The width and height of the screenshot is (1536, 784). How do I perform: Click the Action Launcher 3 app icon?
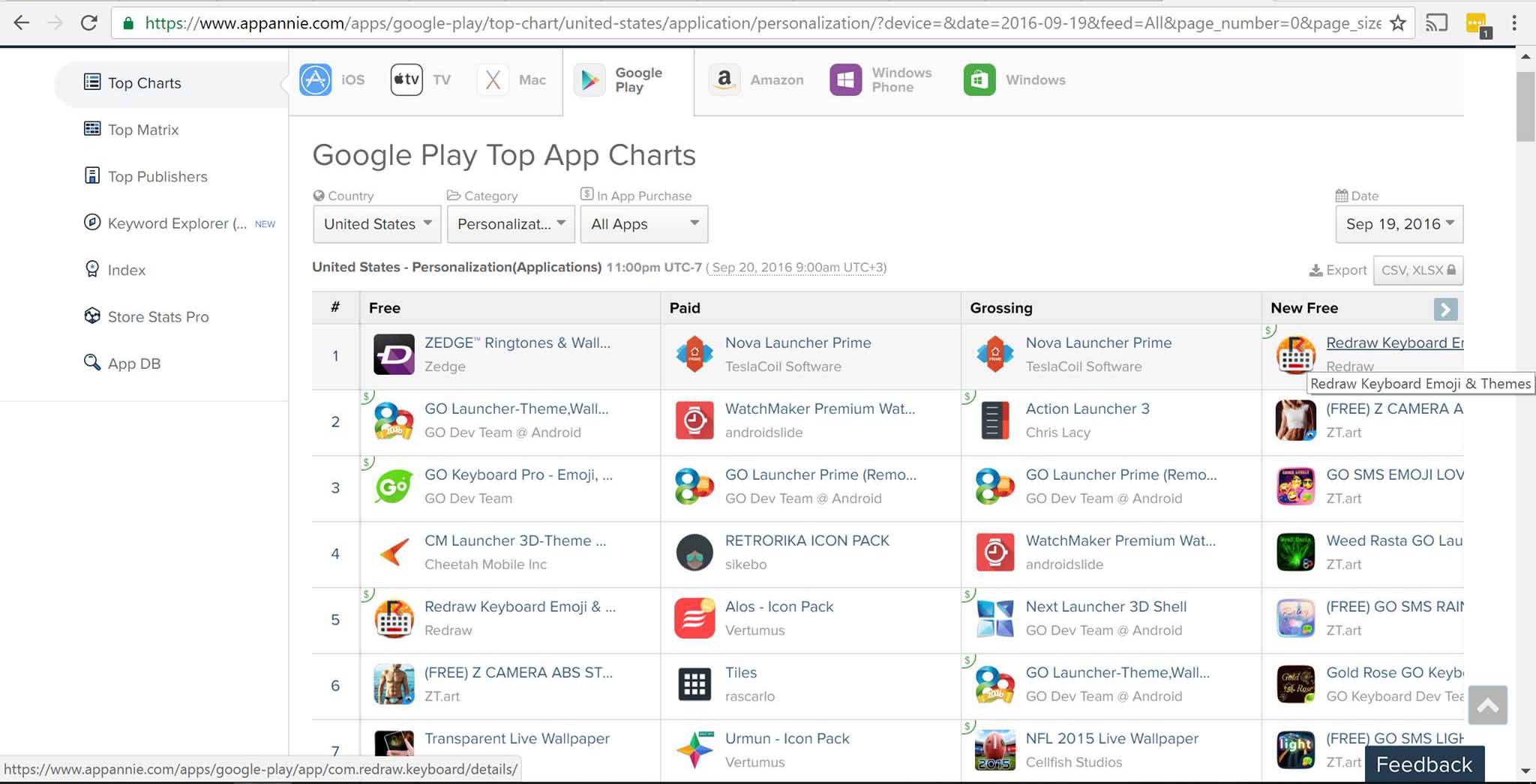click(995, 420)
